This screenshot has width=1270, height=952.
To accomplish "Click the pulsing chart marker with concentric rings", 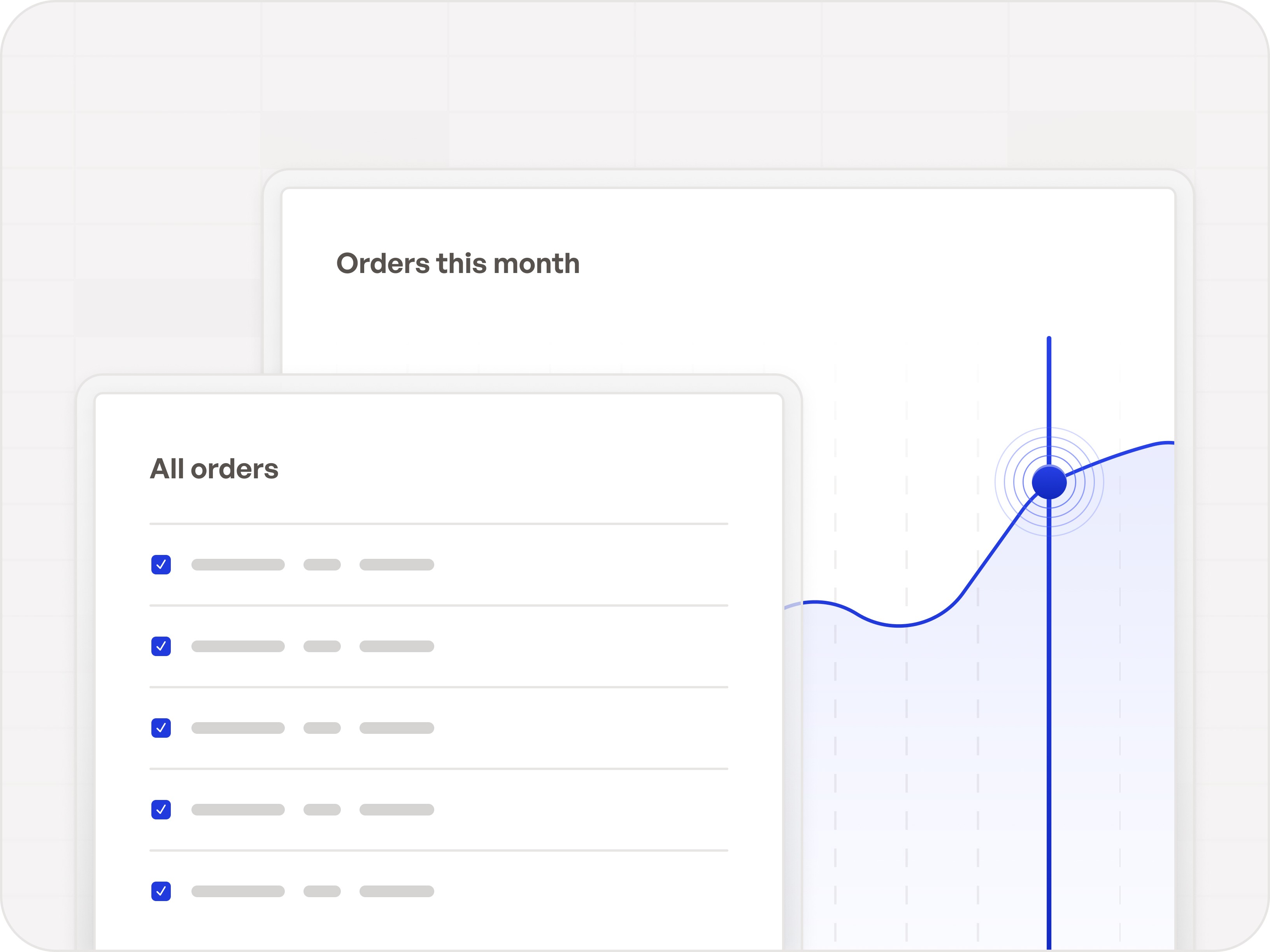I will pos(1049,482).
